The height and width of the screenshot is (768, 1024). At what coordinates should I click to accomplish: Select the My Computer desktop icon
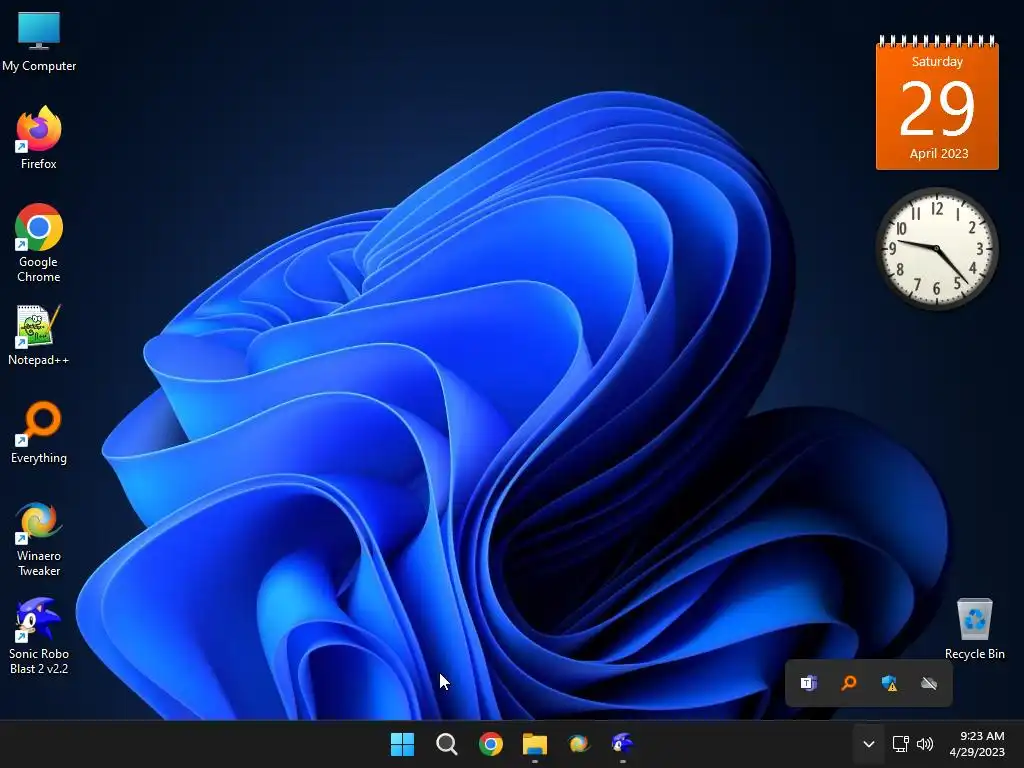pyautogui.click(x=39, y=42)
